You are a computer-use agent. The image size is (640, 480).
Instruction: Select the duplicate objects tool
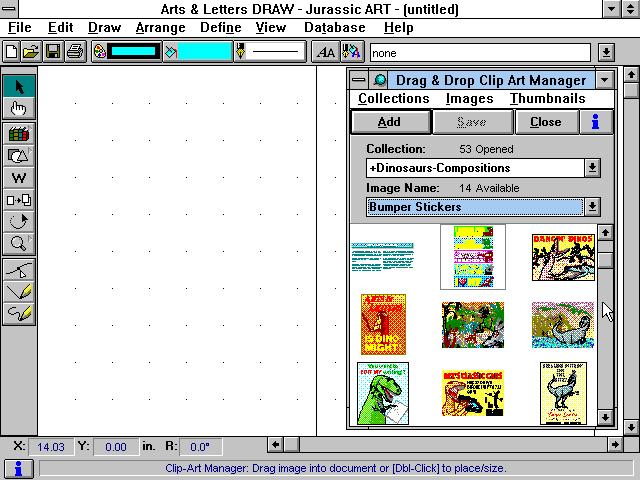click(19, 200)
